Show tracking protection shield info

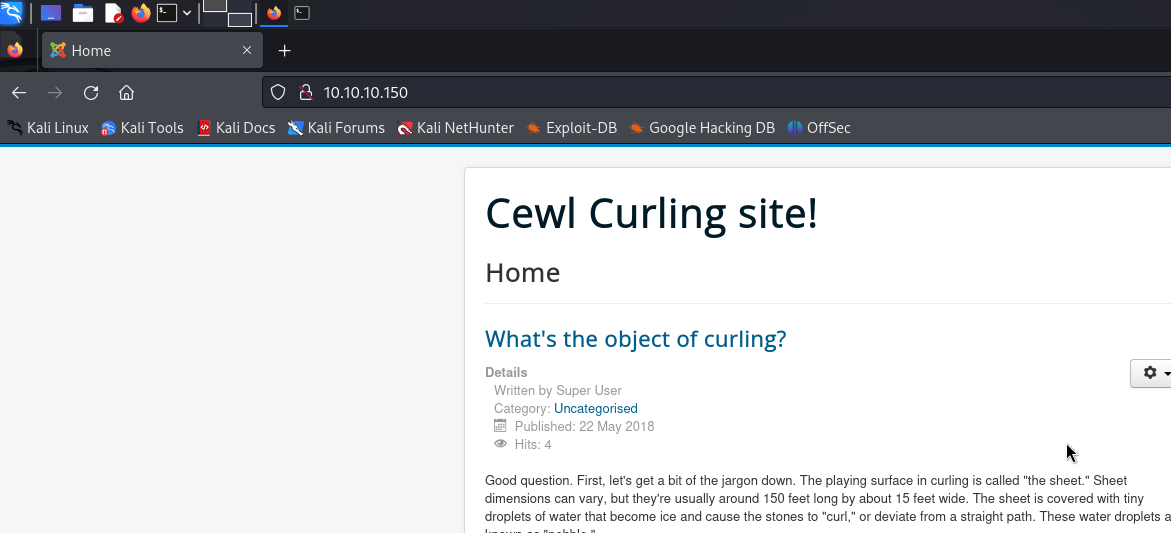(280, 93)
